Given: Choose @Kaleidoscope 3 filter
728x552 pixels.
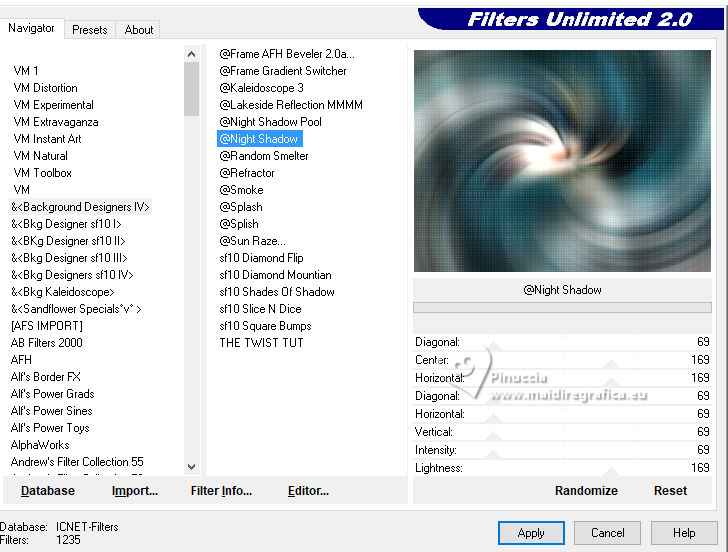Looking at the screenshot, I should point(261,88).
